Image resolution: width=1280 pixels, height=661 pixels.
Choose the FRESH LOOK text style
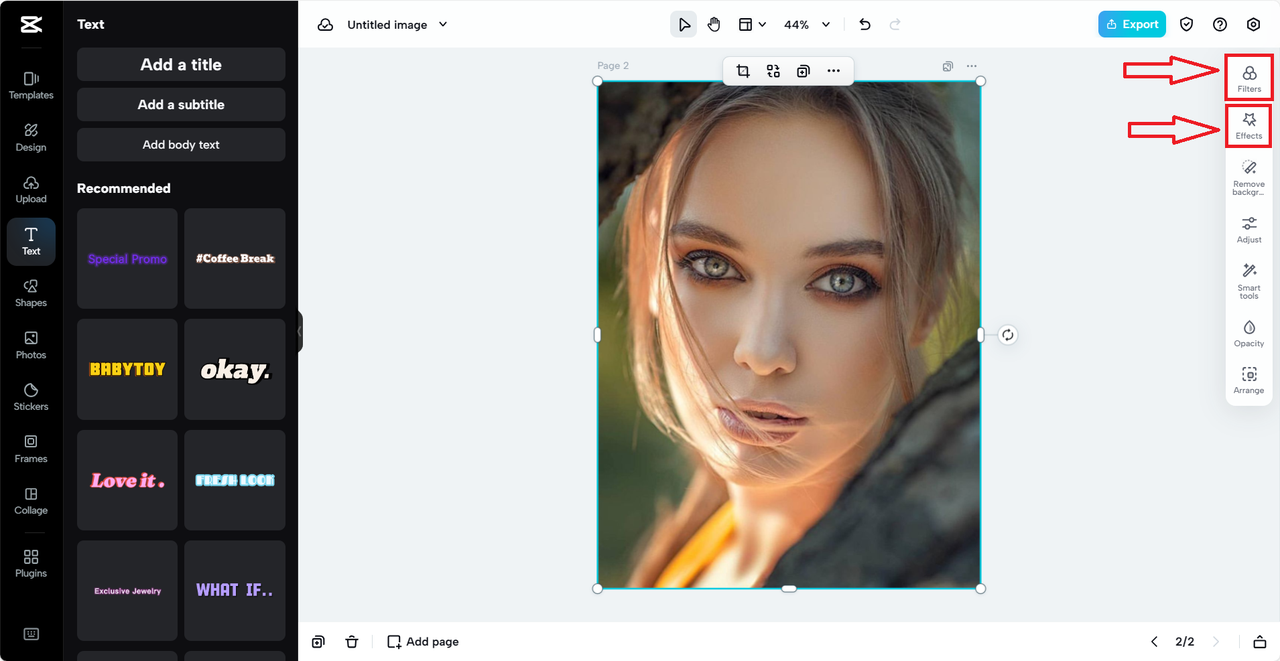click(235, 480)
